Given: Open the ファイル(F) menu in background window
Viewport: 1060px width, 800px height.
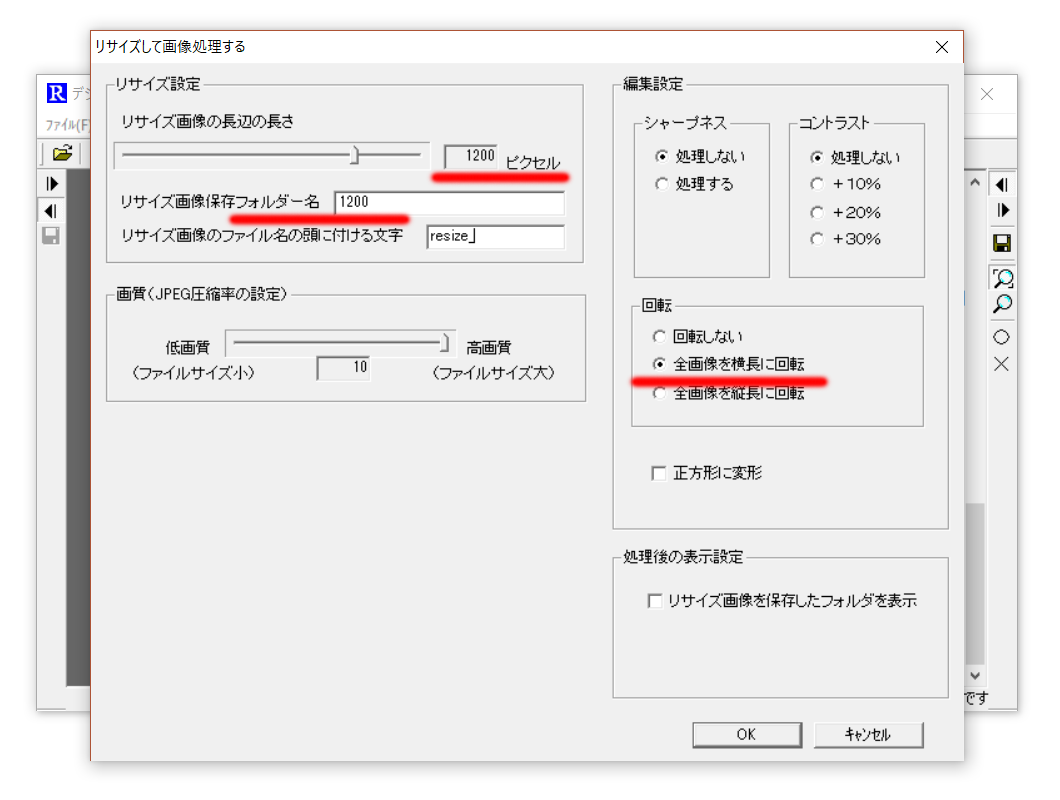Looking at the screenshot, I should [66, 125].
